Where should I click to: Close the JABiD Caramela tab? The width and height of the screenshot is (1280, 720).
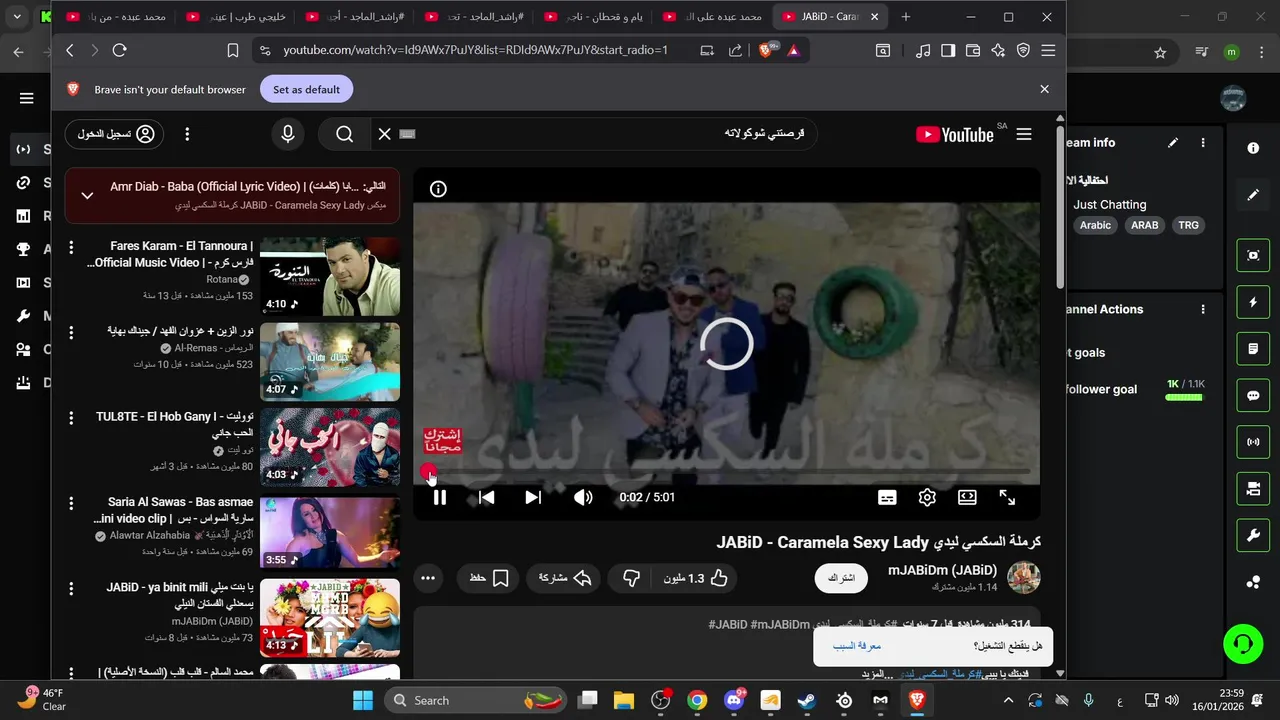pos(875,17)
